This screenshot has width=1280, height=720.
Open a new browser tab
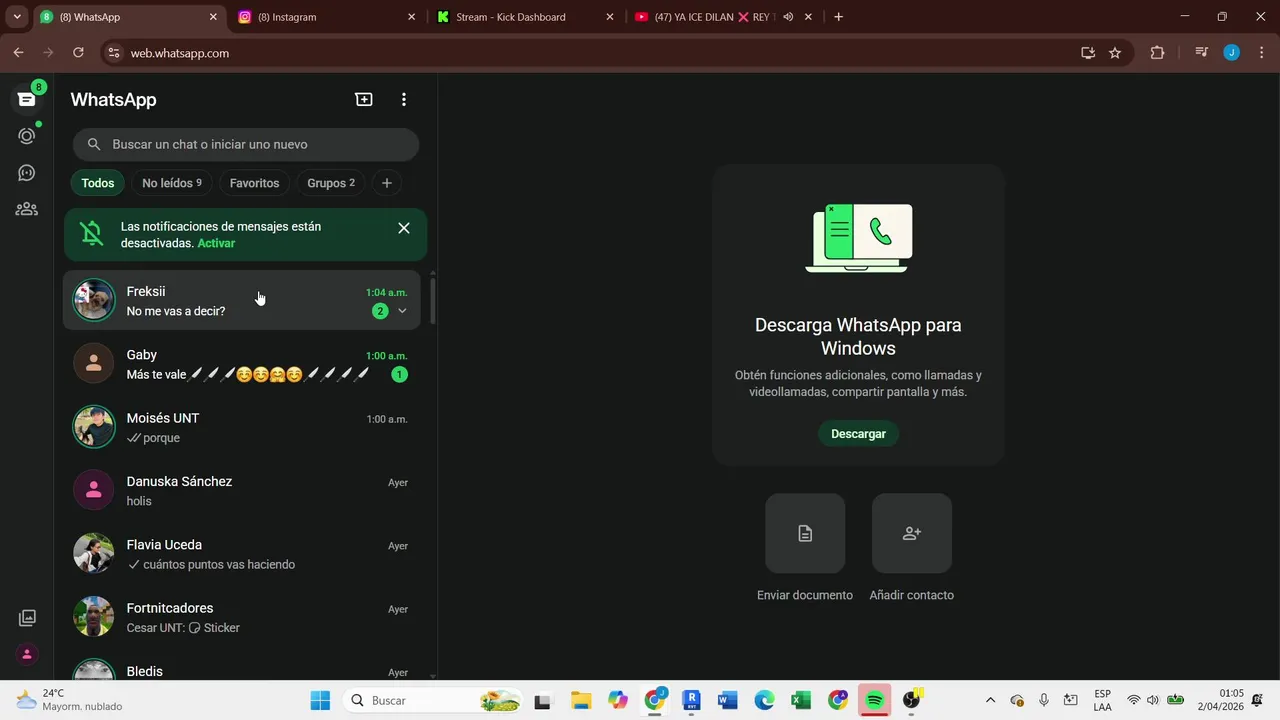838,17
